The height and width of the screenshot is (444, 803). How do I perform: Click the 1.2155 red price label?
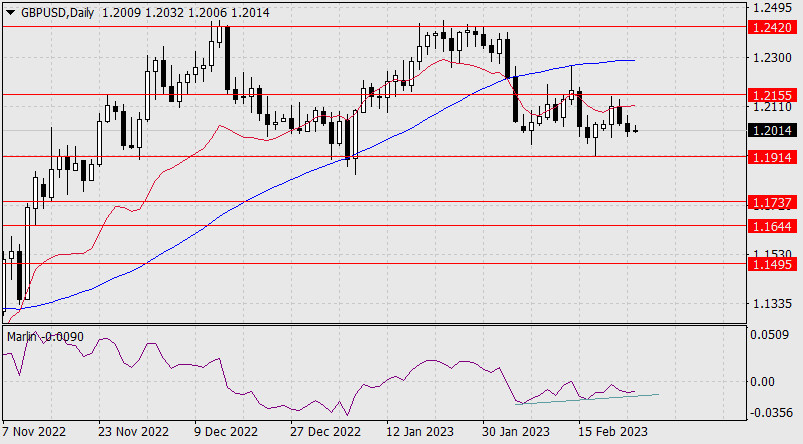point(772,95)
